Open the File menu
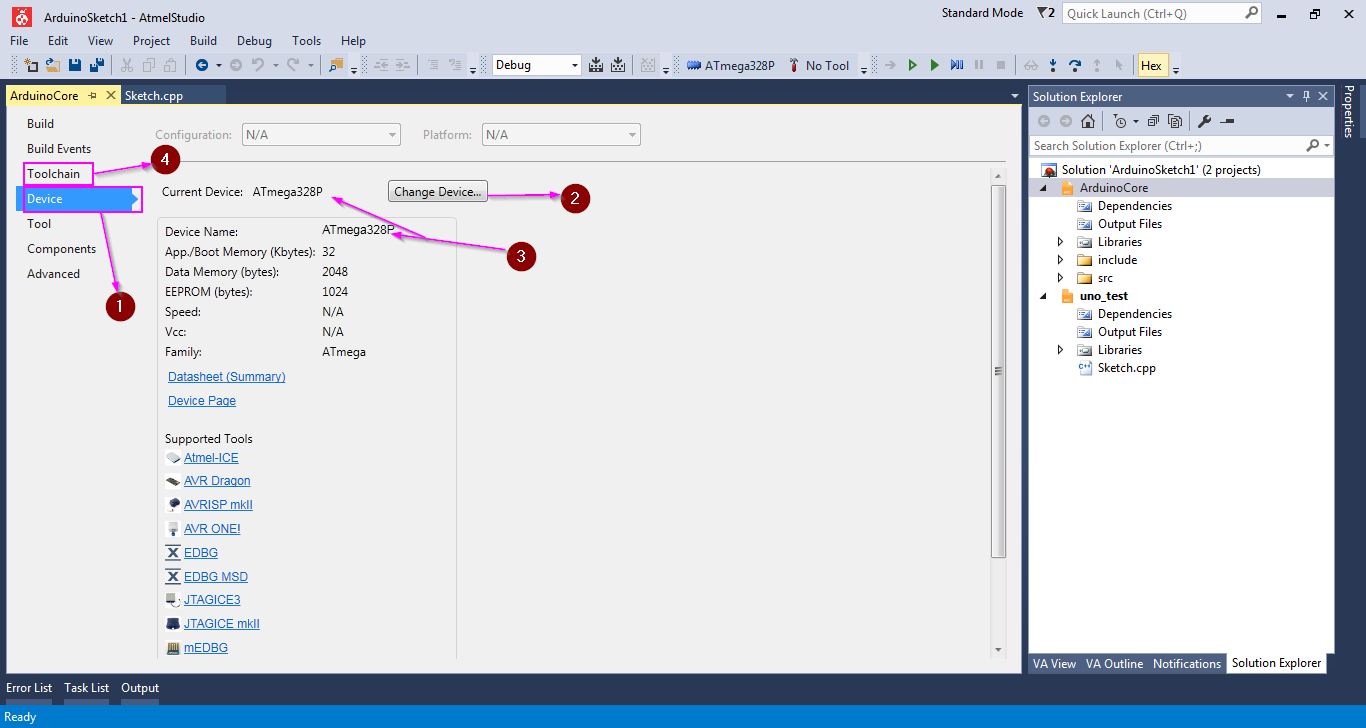Image resolution: width=1366 pixels, height=728 pixels. [19, 41]
